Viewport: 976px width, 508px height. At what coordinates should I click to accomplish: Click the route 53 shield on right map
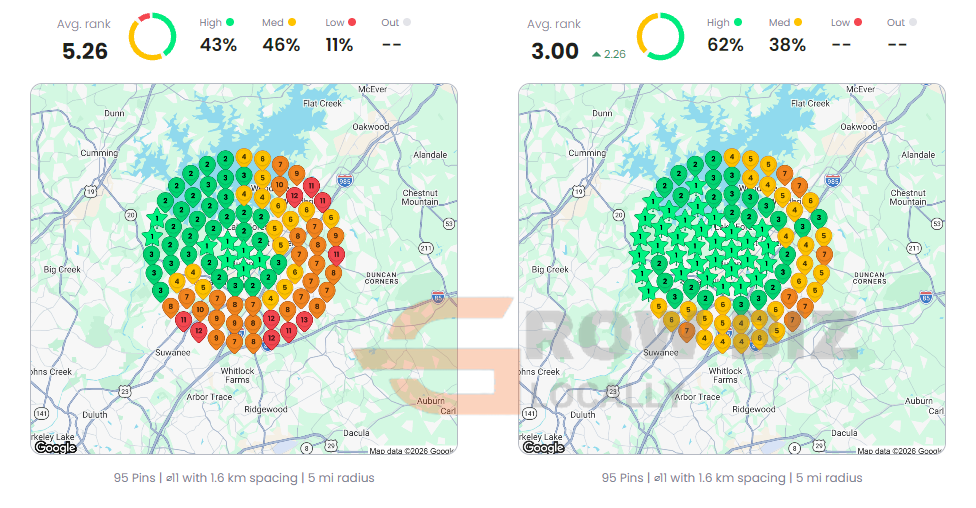click(937, 223)
